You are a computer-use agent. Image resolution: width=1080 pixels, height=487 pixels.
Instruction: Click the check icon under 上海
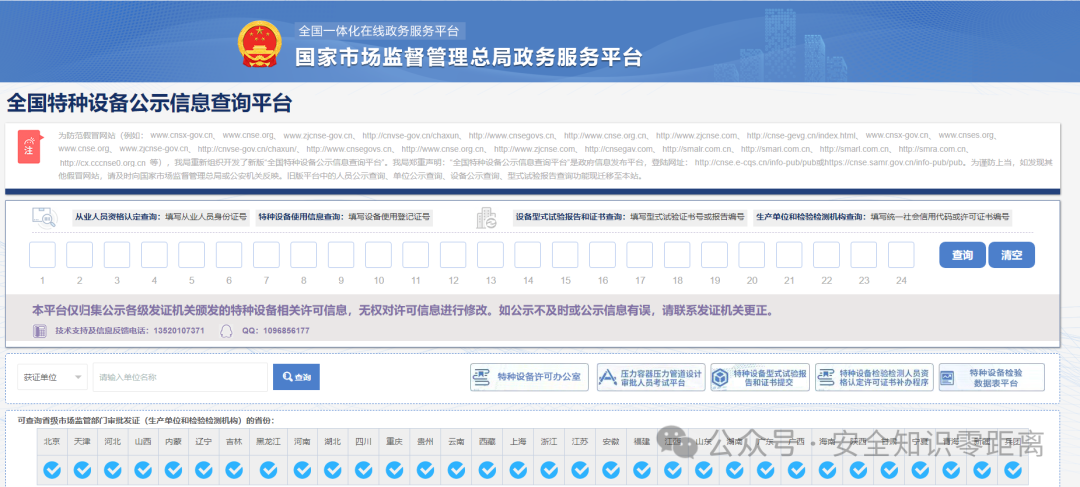518,470
